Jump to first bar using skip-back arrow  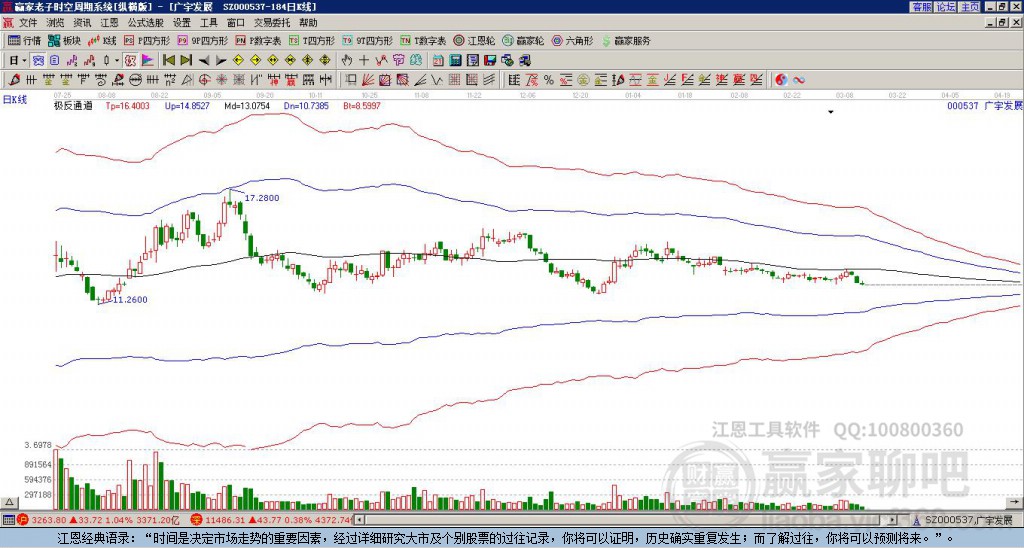[169, 60]
